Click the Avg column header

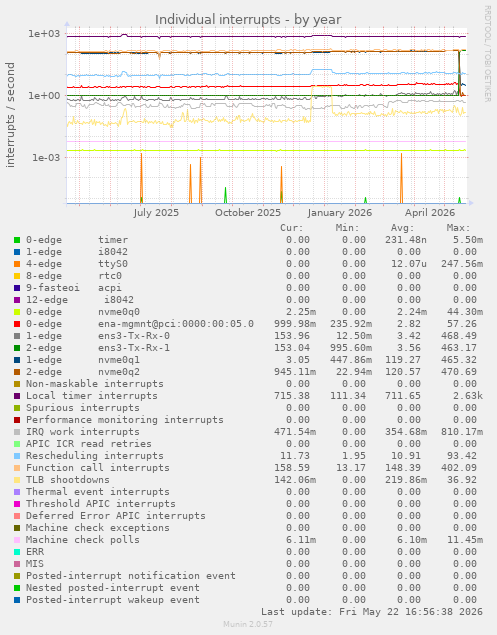(403, 228)
